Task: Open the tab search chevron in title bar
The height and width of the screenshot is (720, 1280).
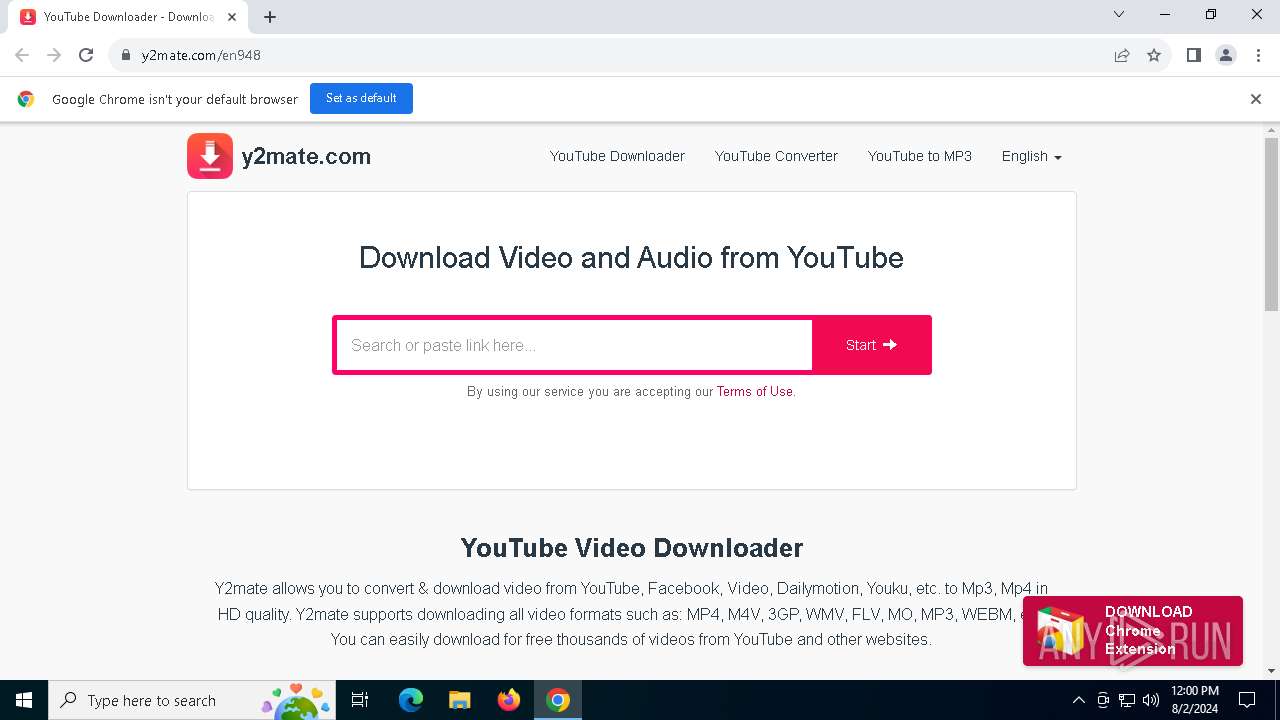Action: 1119,15
